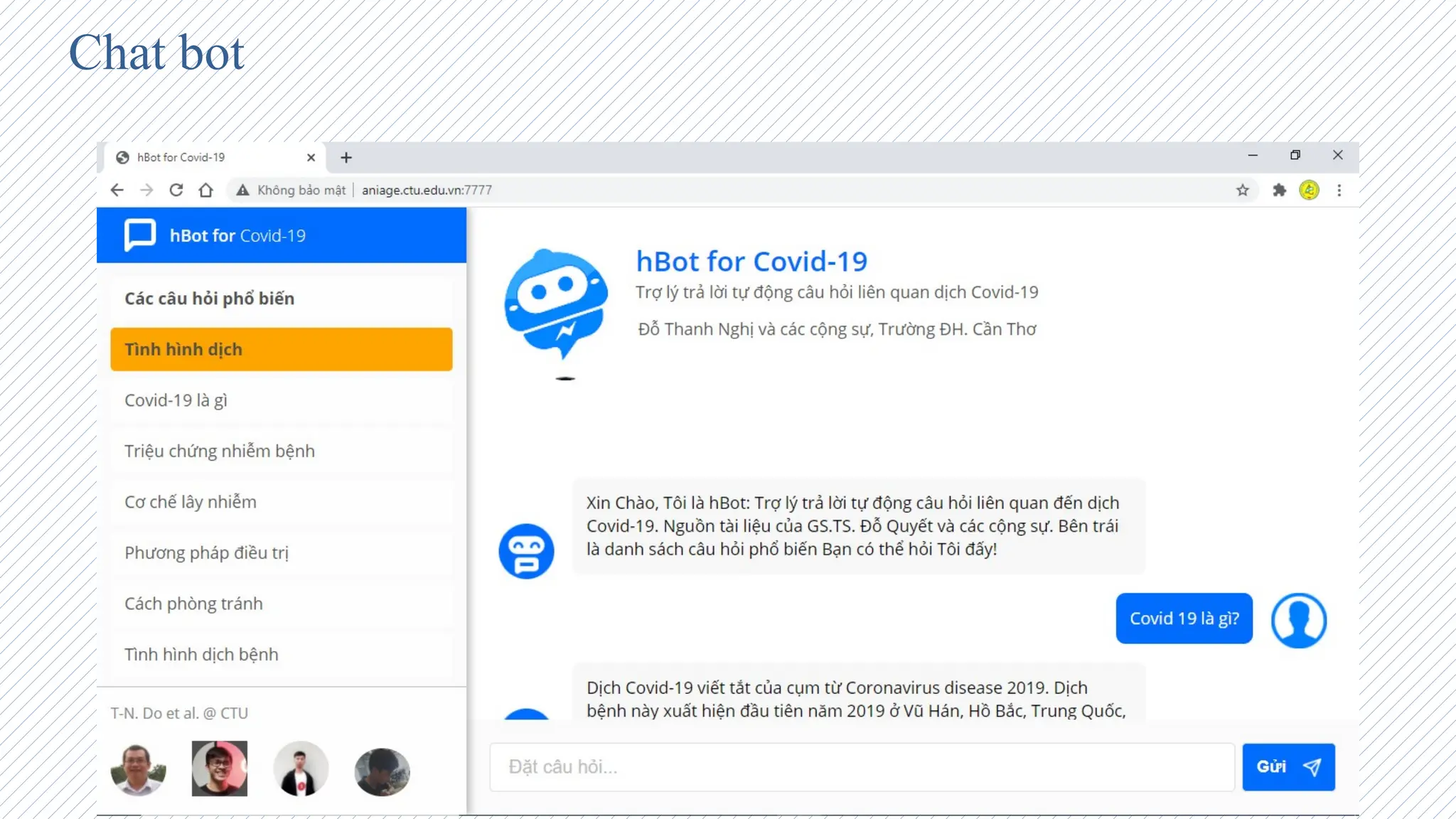Click the first team member photo
Image resolution: width=1456 pixels, height=819 pixels.
(x=138, y=769)
